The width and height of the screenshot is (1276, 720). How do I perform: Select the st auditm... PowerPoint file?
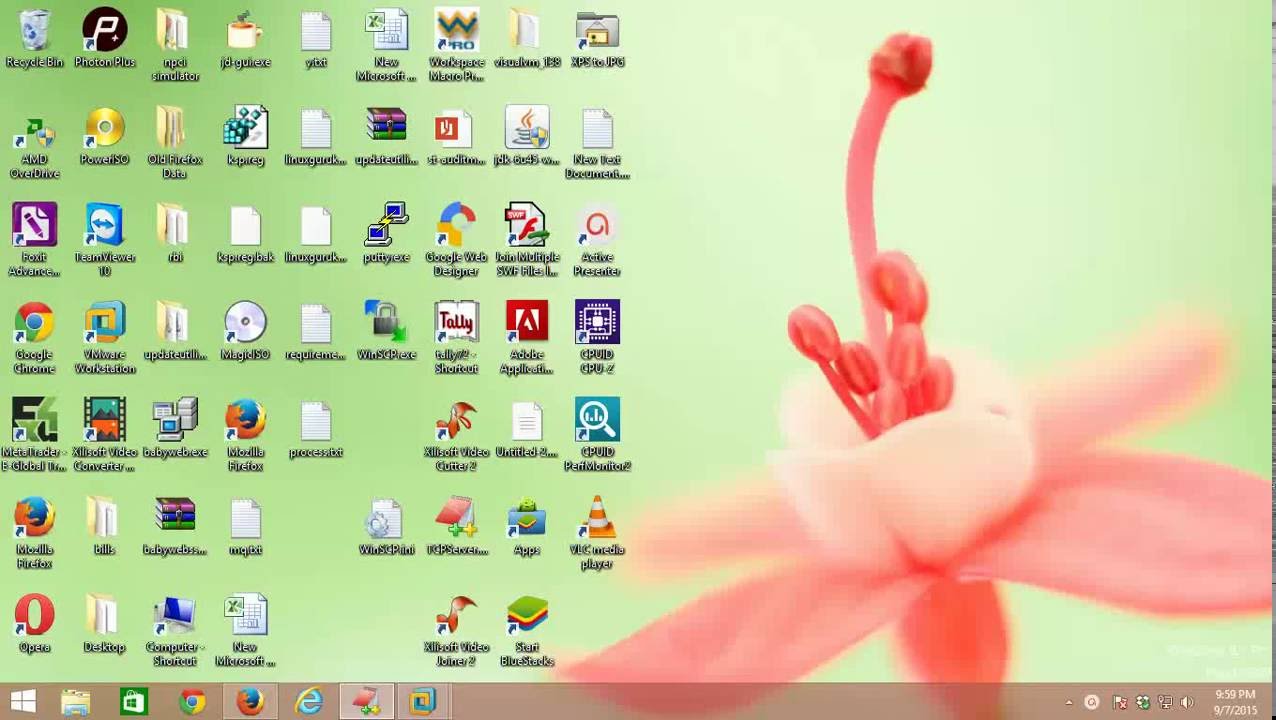point(456,128)
